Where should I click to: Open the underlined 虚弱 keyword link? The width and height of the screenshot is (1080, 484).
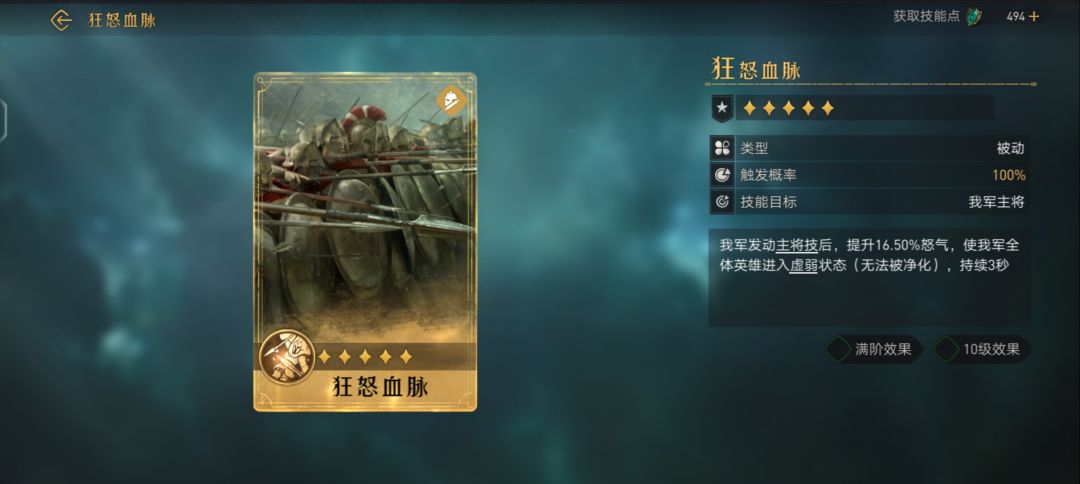click(x=804, y=266)
